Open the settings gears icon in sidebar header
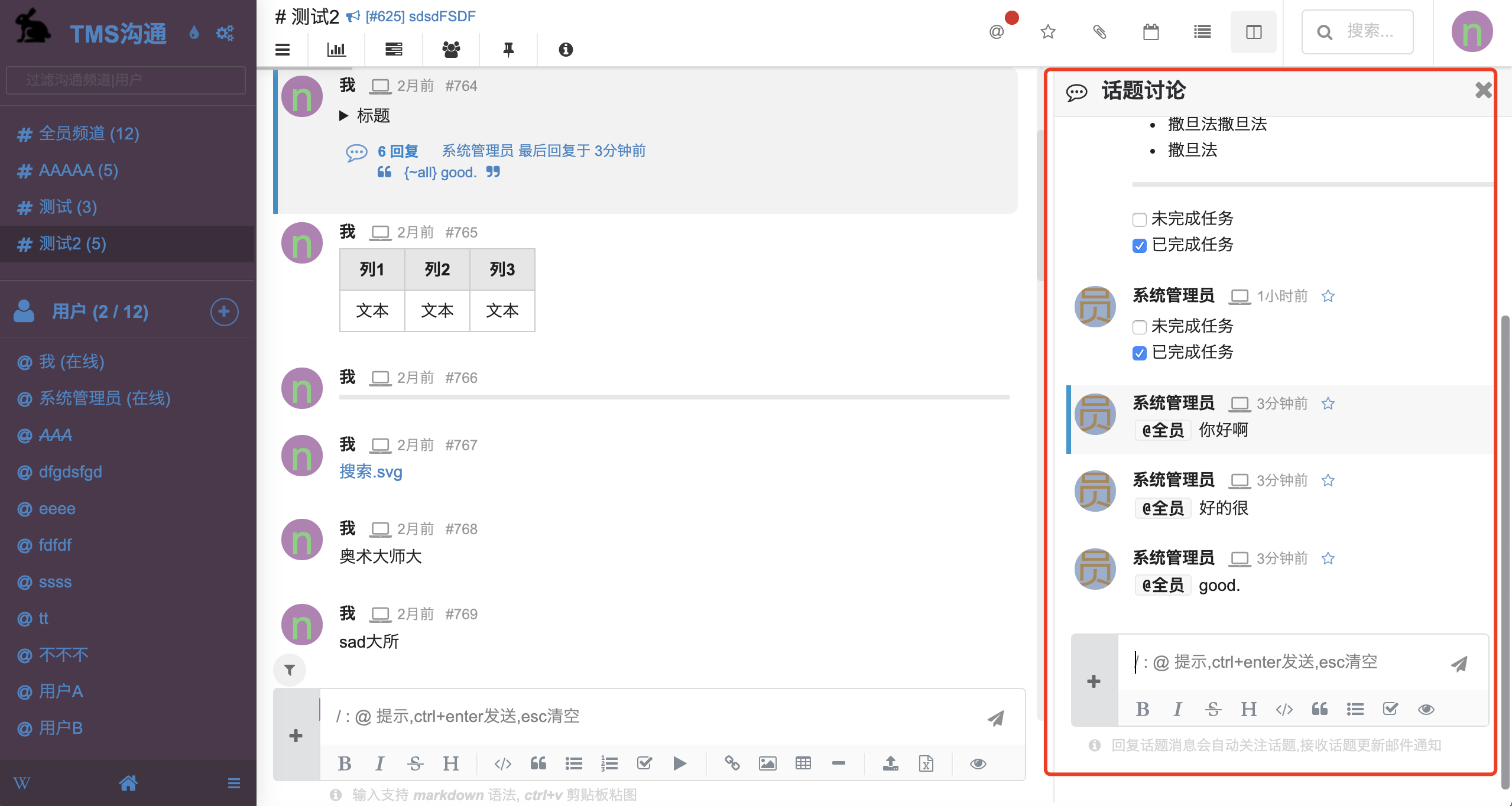Viewport: 1512px width, 806px height. coord(225,32)
